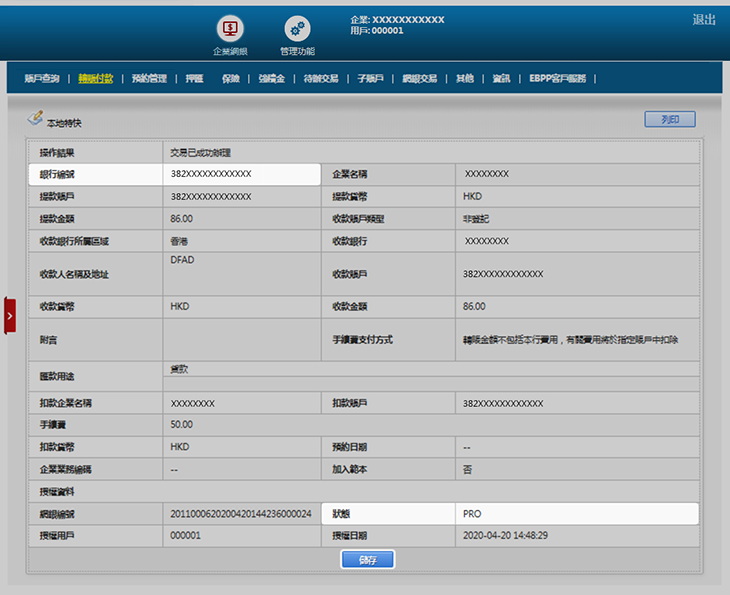This screenshot has width=730, height=595.
Task: Select the 子賬戶 menu
Action: click(x=369, y=78)
